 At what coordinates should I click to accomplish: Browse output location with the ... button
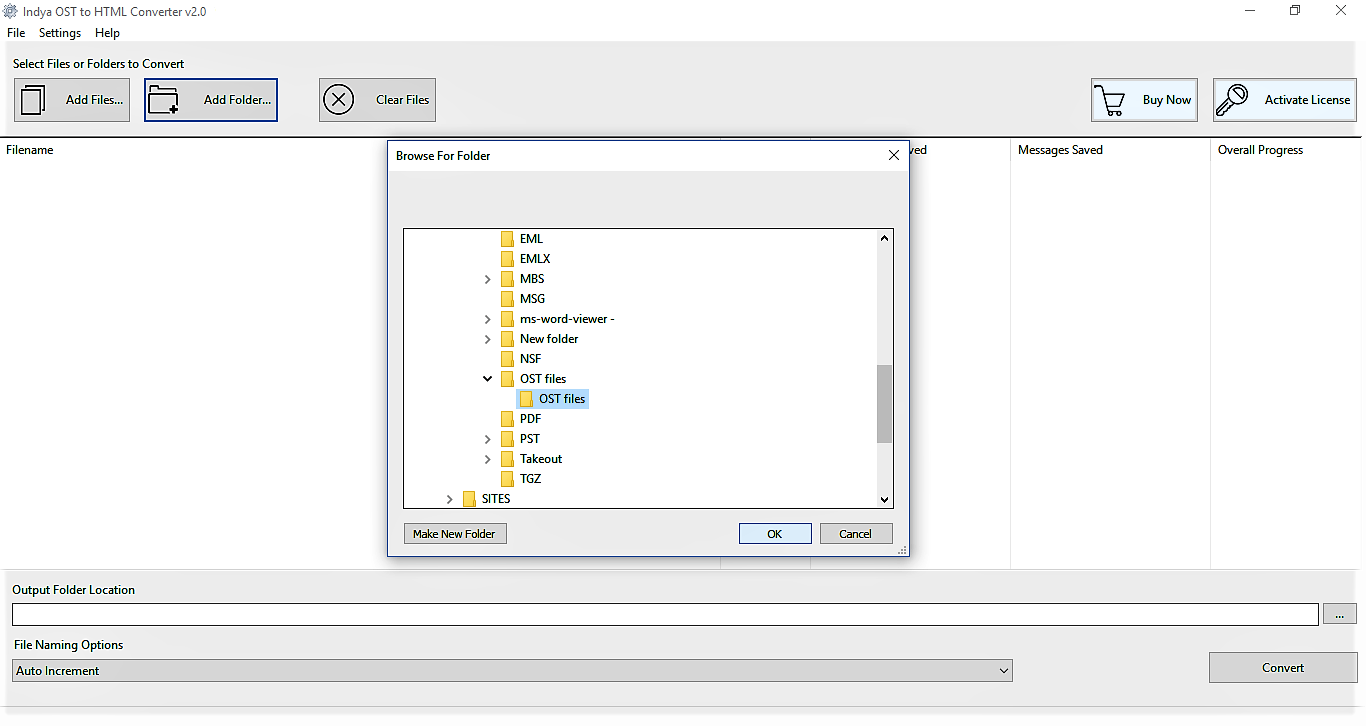[1340, 614]
